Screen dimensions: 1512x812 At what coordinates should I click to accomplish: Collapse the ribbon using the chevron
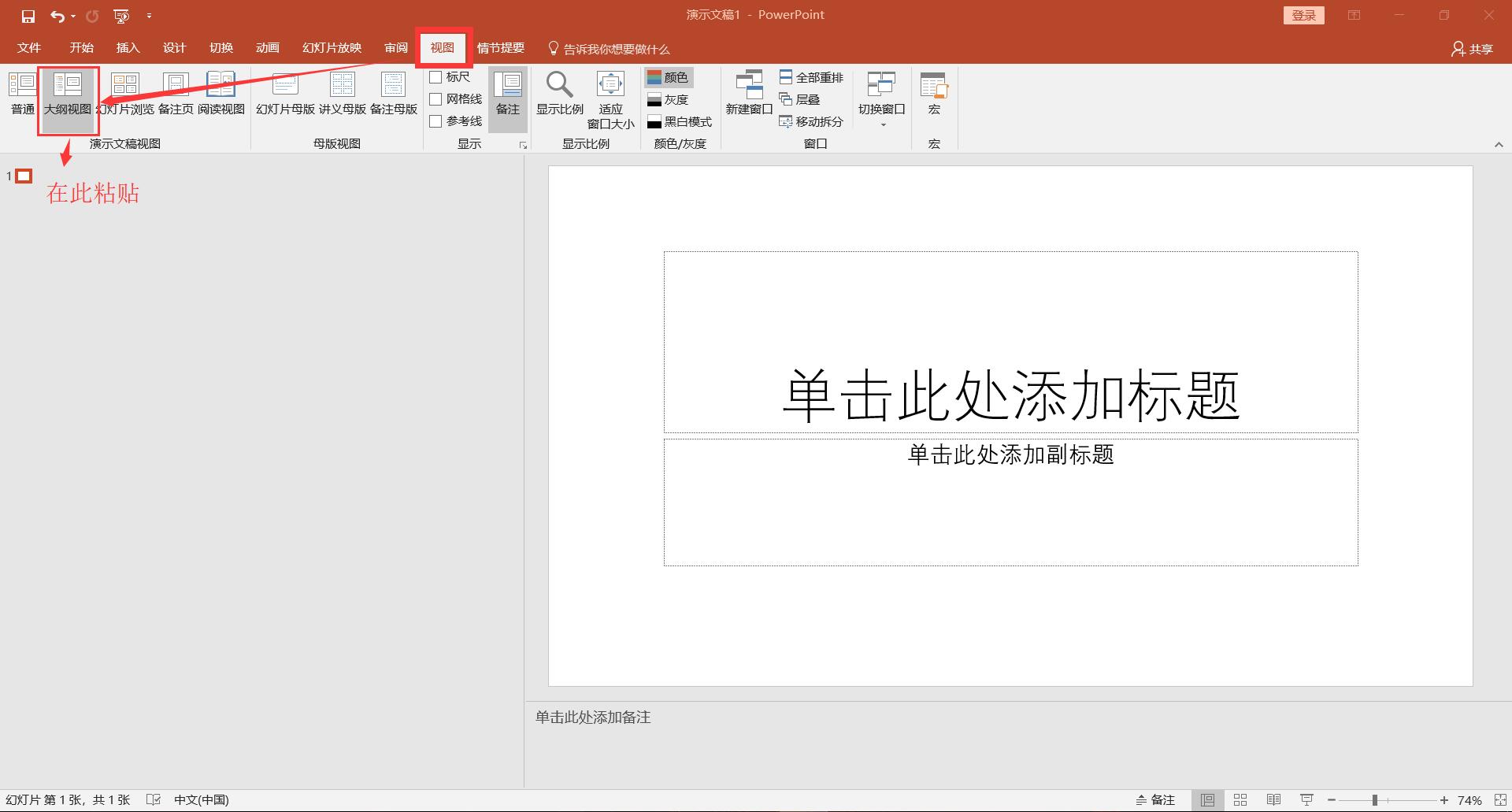(x=1499, y=144)
